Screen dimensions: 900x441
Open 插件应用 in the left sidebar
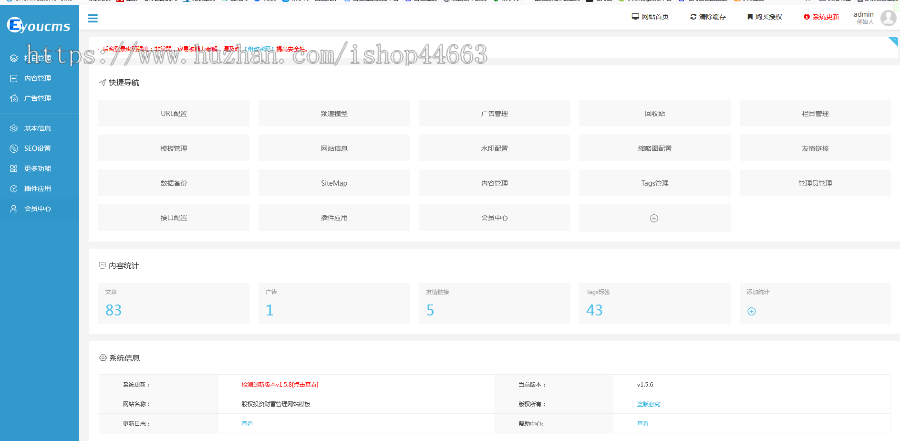[x=37, y=188]
